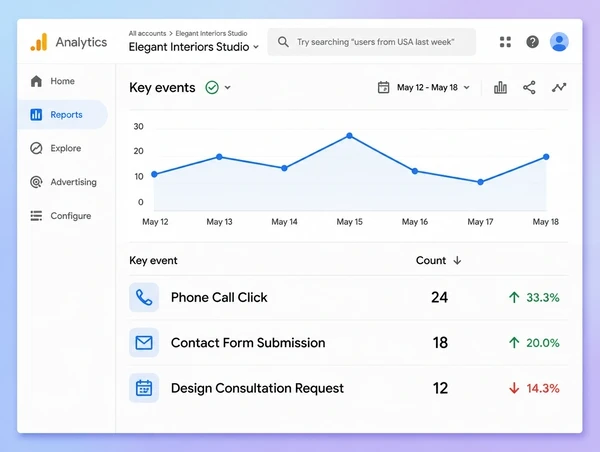
Task: Click the search magnifier icon
Action: coord(283,42)
